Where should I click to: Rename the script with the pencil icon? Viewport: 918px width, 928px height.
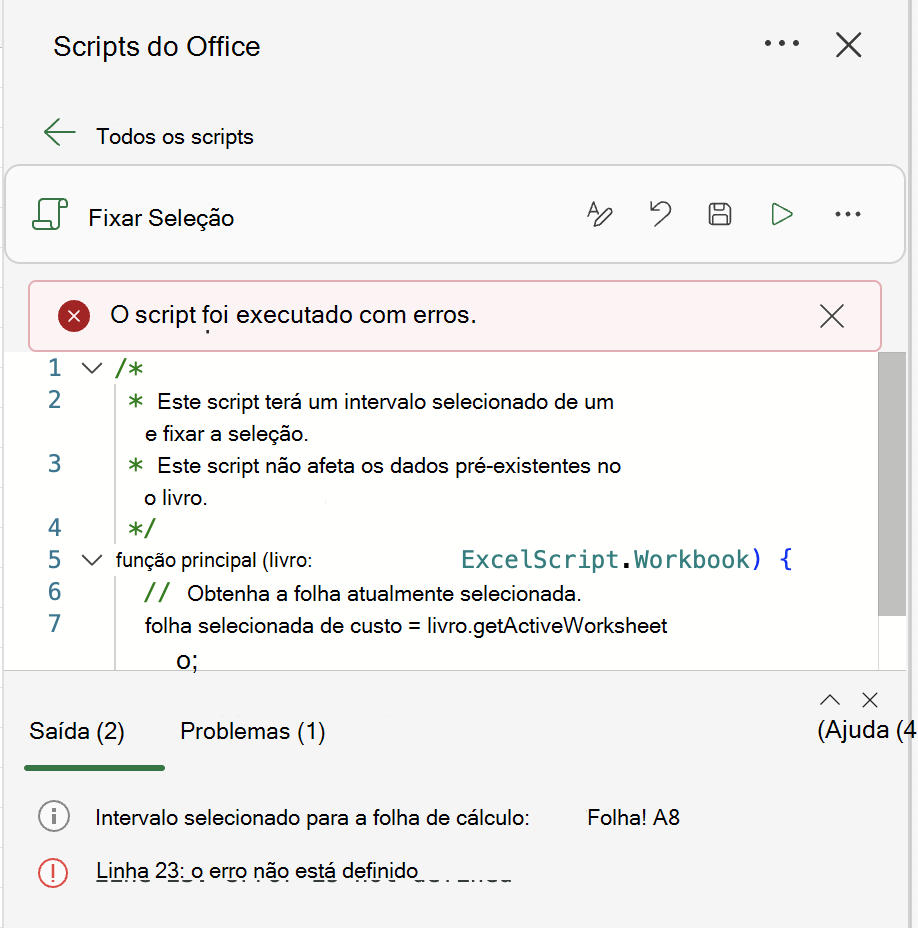click(600, 214)
